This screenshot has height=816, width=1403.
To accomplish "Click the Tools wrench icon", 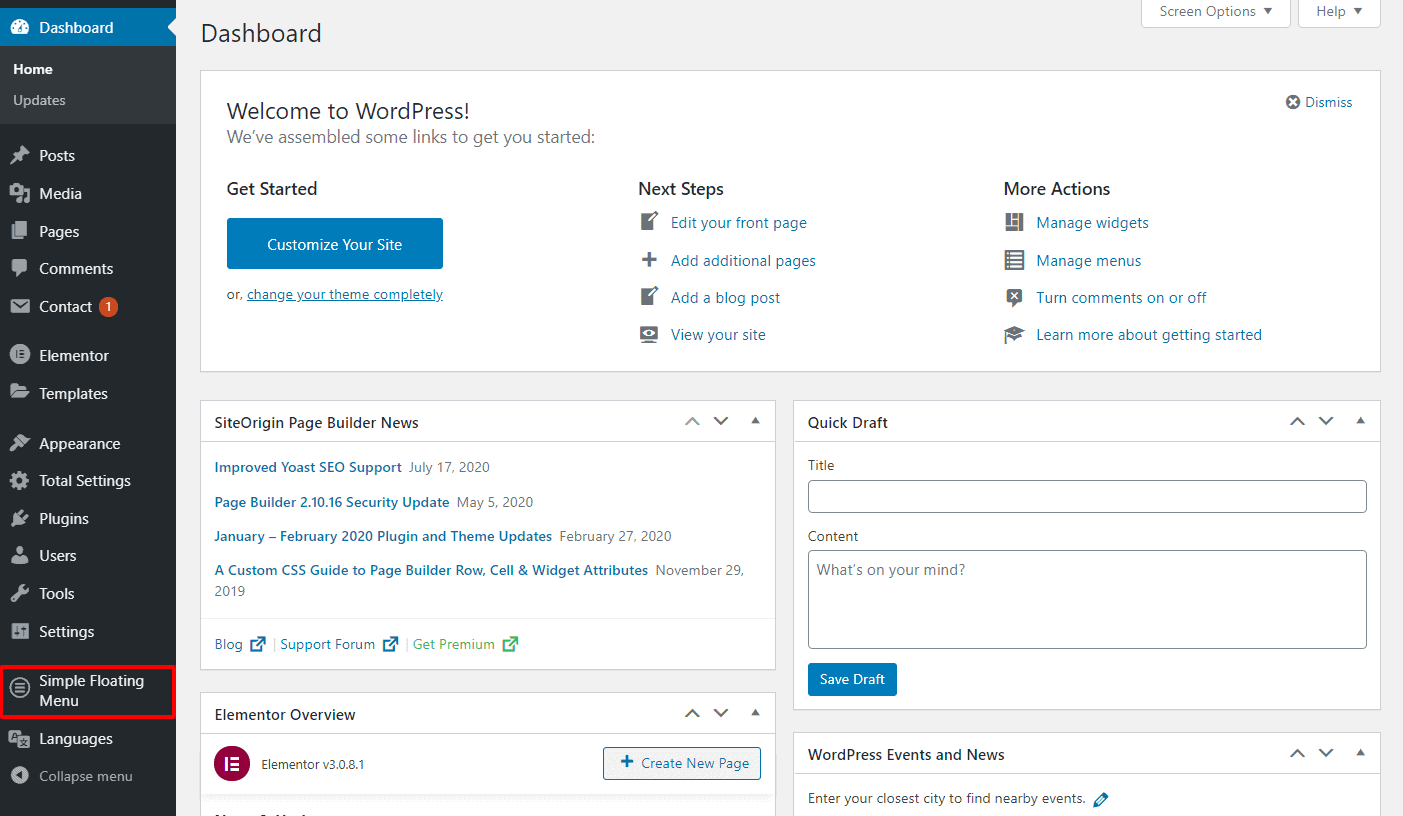I will point(20,594).
